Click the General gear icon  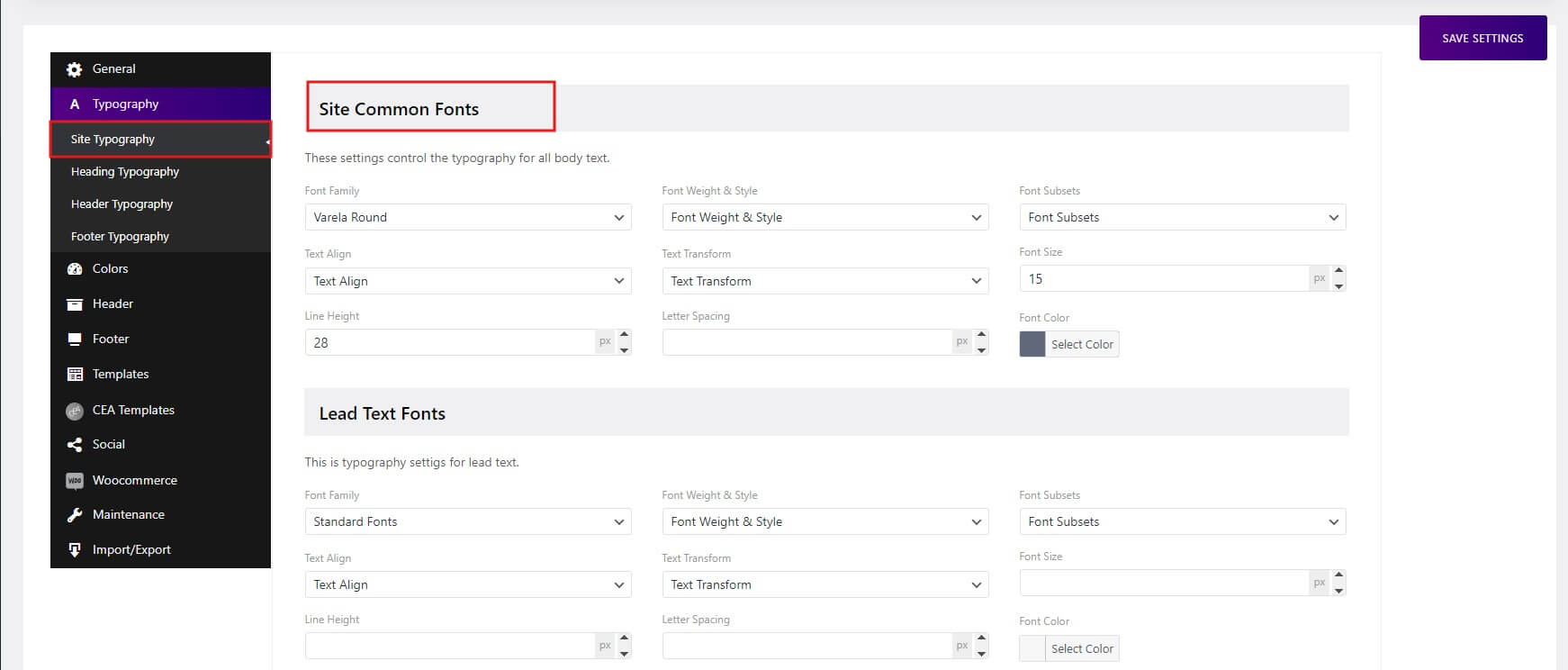coord(75,69)
